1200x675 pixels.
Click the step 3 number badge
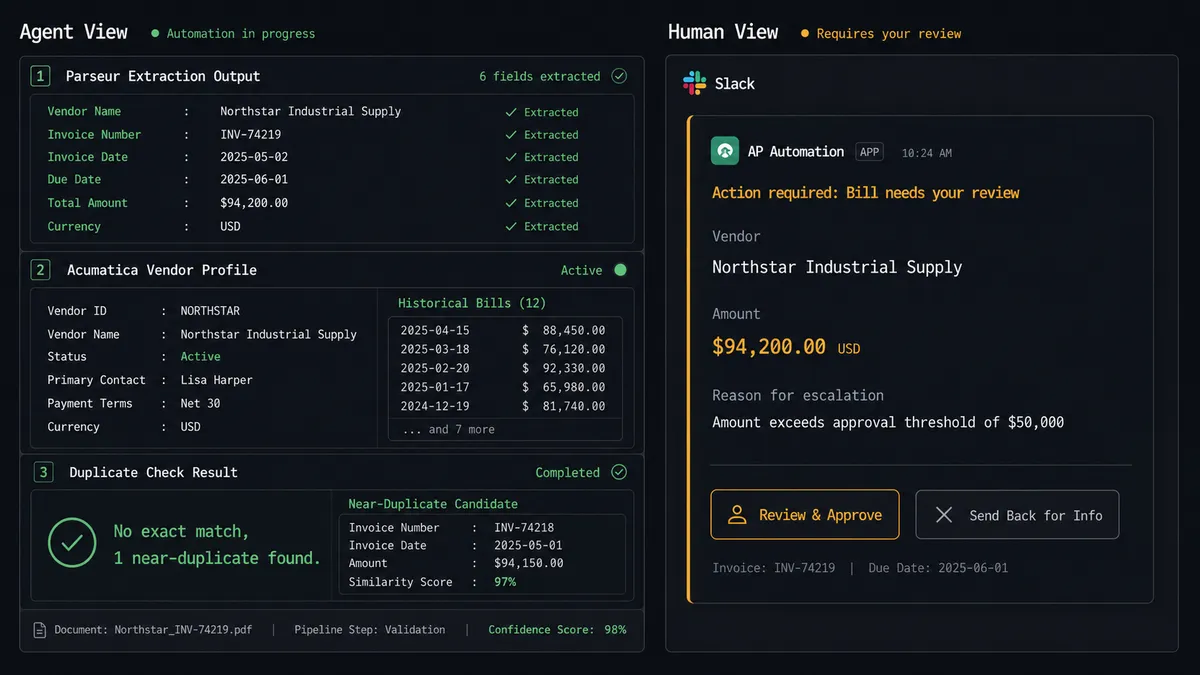[x=43, y=472]
